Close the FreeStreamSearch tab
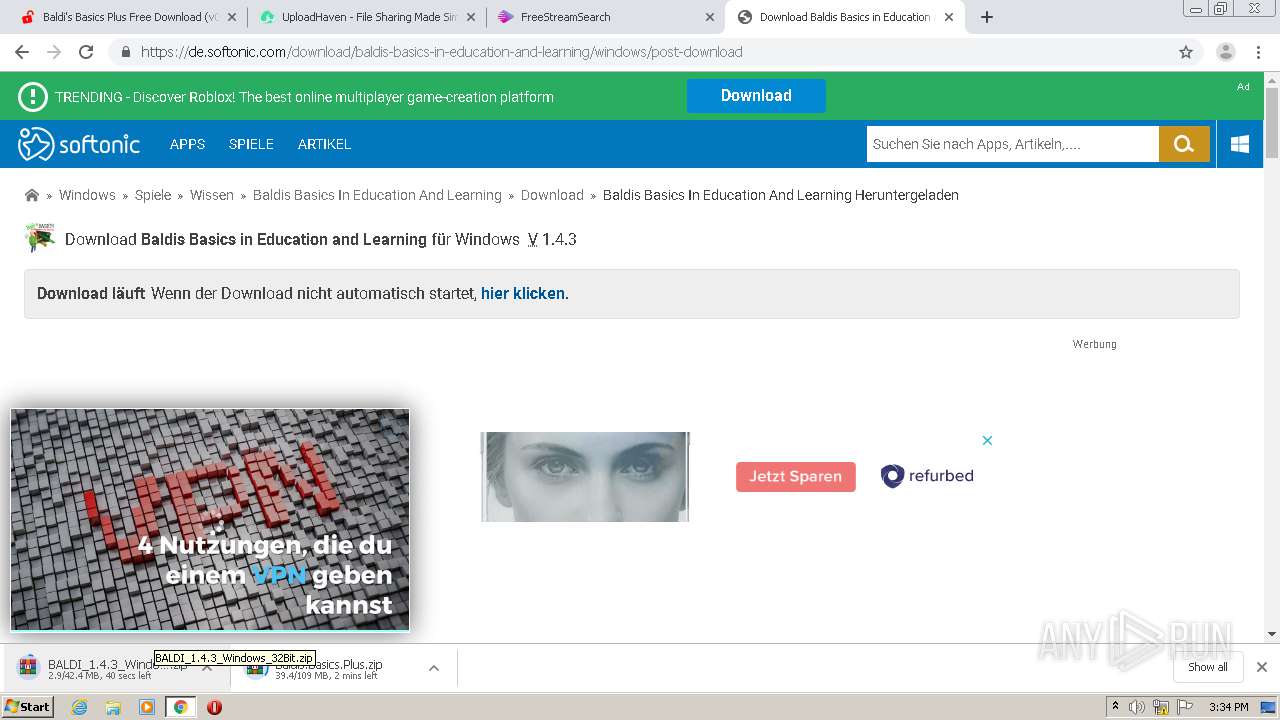 click(x=710, y=17)
